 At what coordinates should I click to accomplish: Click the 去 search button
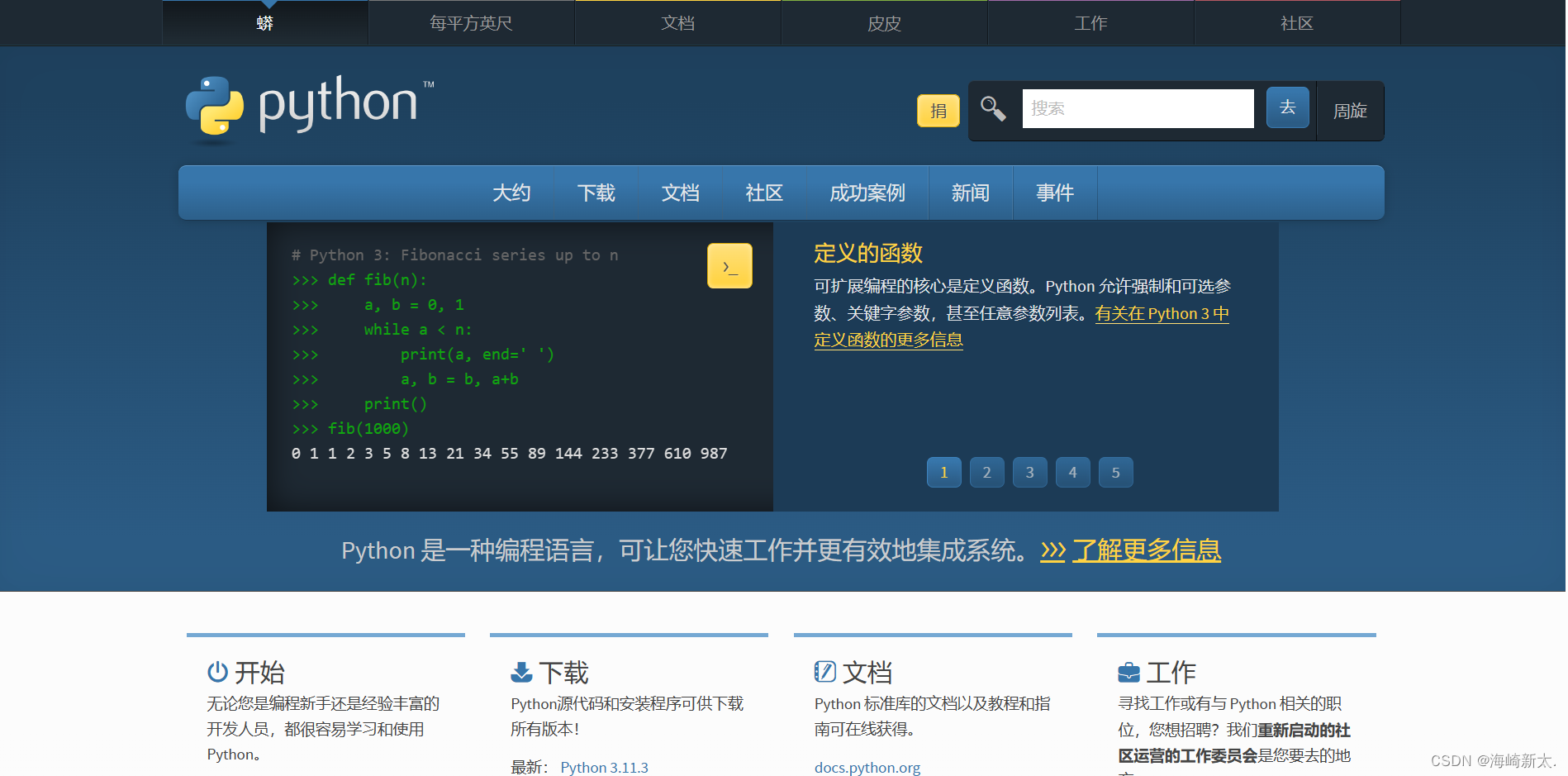pyautogui.click(x=1287, y=107)
